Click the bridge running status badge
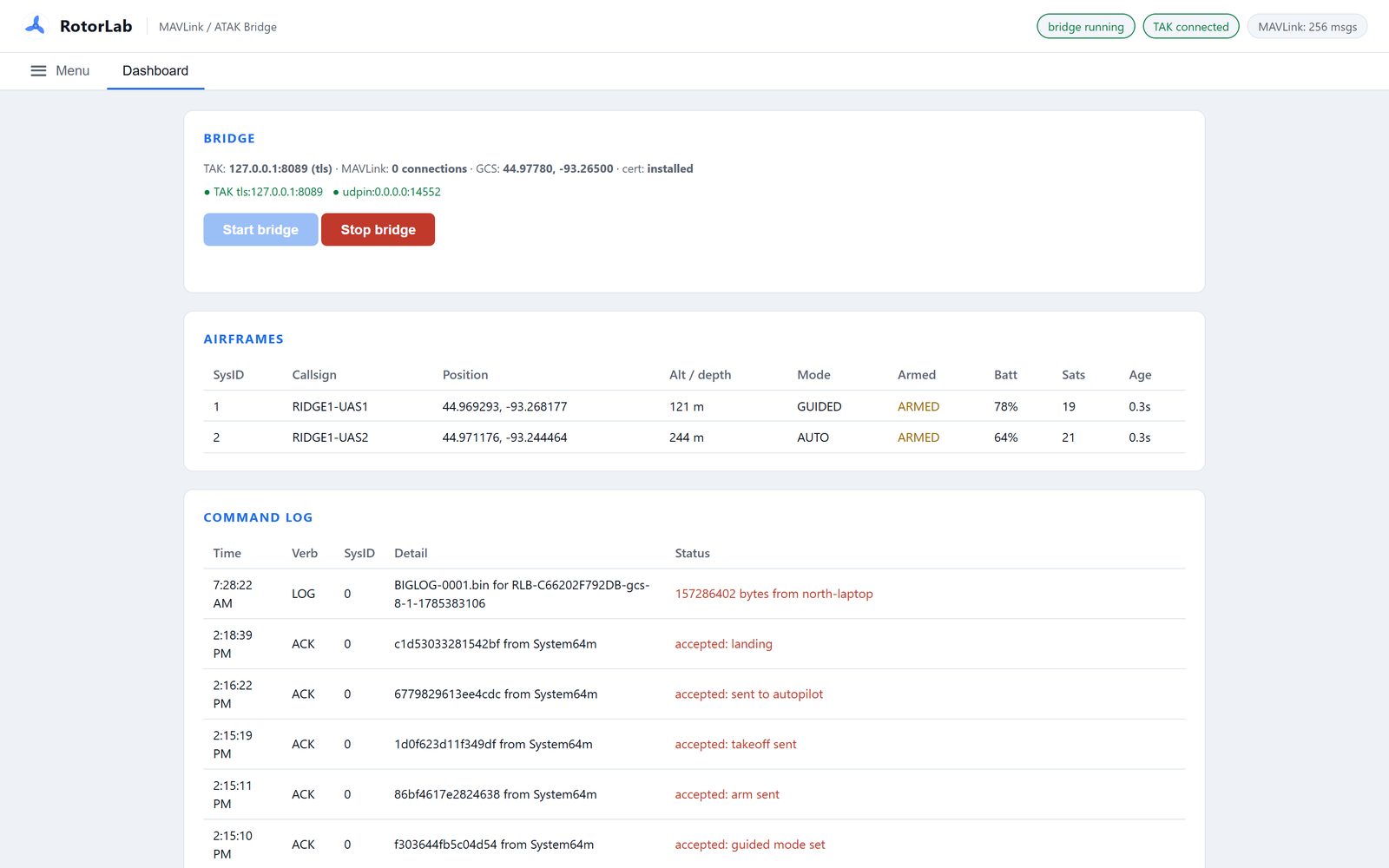Viewport: 1389px width, 868px height. [x=1085, y=27]
